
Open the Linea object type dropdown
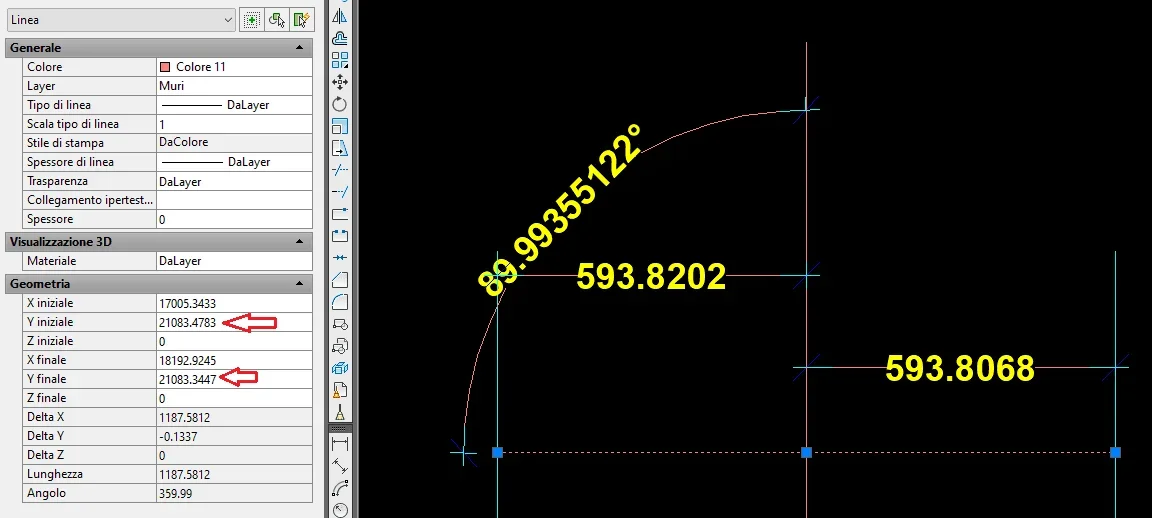coord(120,19)
